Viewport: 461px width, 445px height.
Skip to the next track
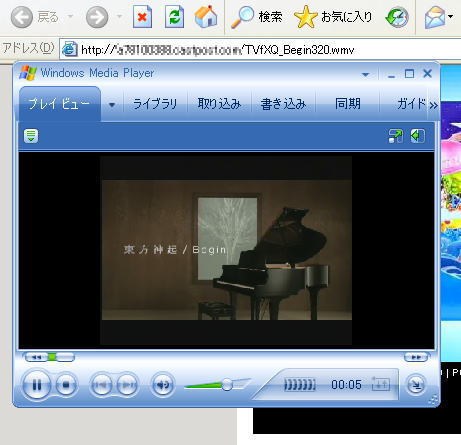[x=128, y=385]
